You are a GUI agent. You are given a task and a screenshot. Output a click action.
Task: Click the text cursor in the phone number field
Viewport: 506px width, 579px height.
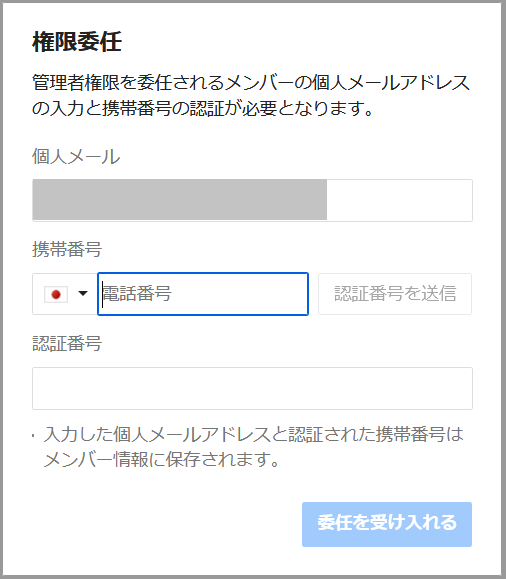click(x=102, y=294)
